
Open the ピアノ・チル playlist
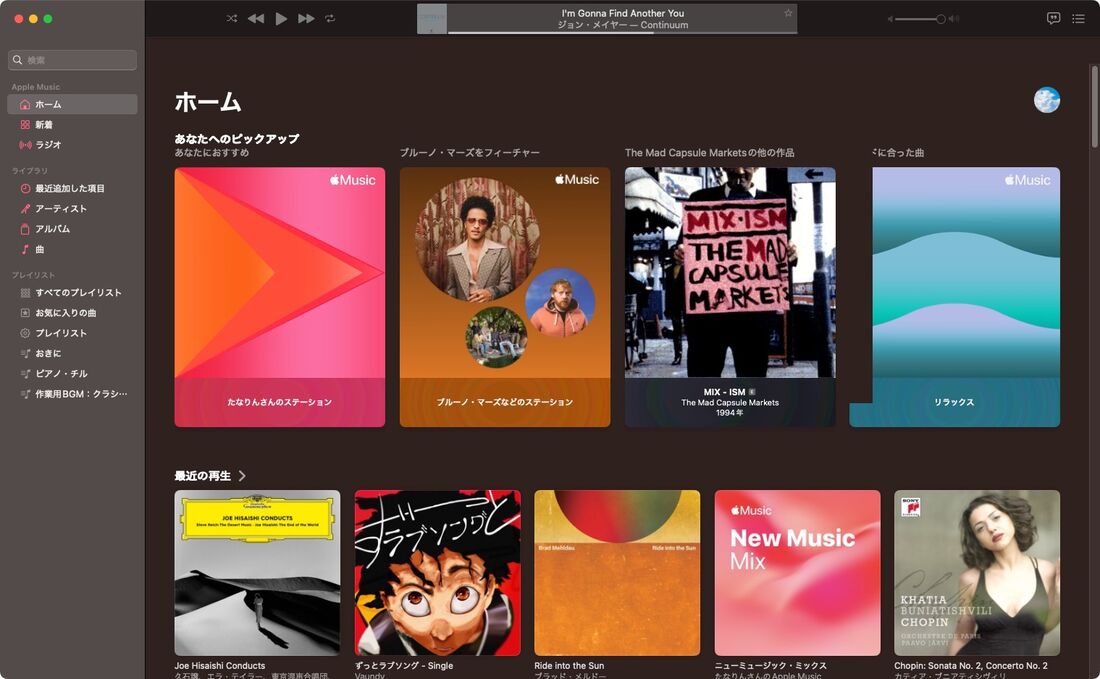pos(72,374)
